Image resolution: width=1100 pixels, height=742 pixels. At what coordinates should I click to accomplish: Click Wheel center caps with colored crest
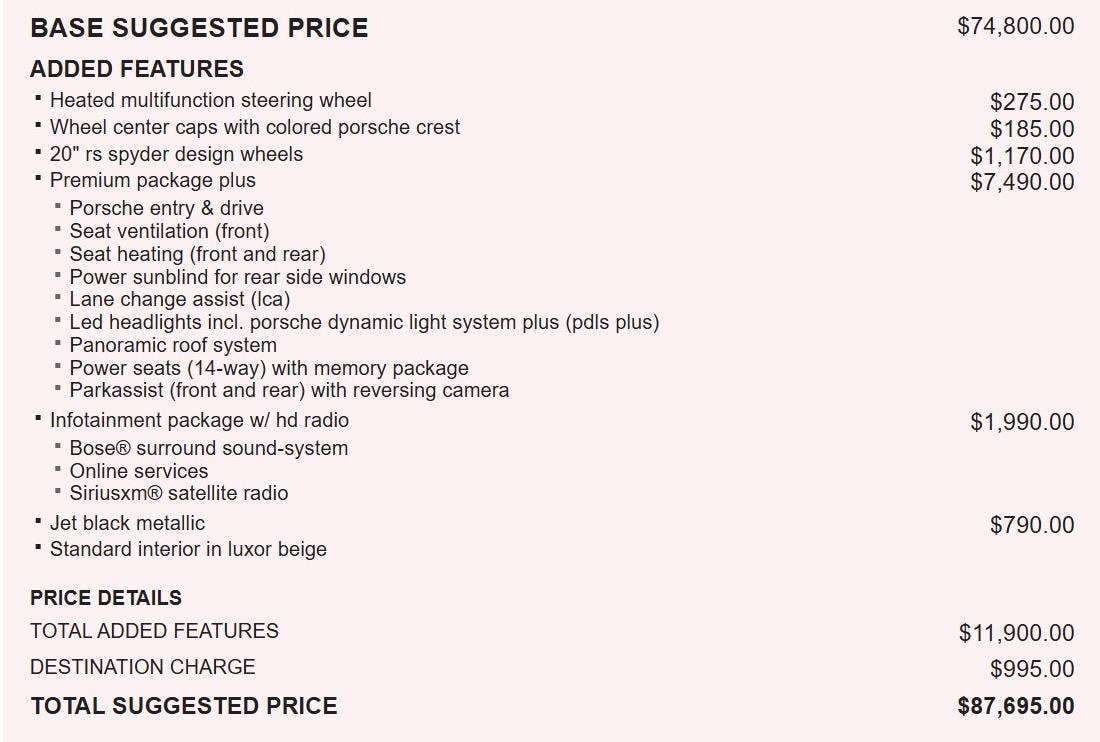(255, 128)
